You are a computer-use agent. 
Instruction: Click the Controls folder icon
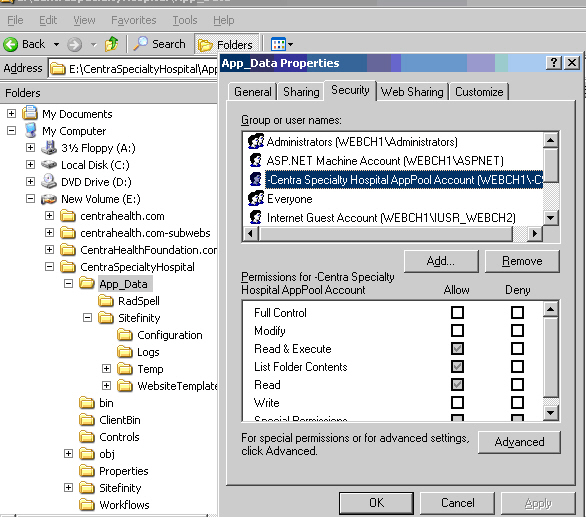click(87, 437)
